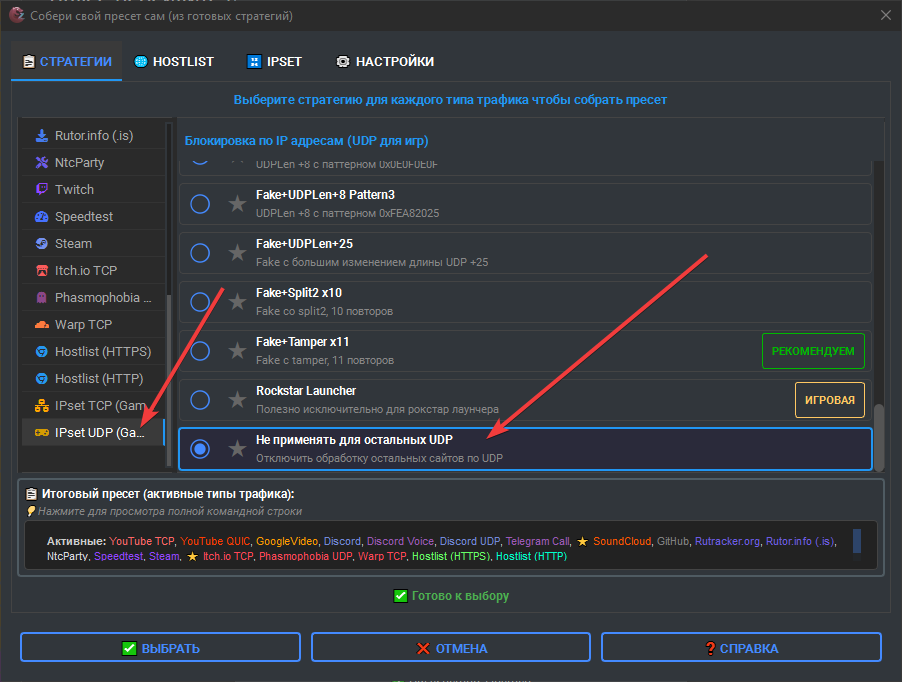The height and width of the screenshot is (682, 902).
Task: Select Hostlist (HTTPS) category
Action: coord(93,352)
